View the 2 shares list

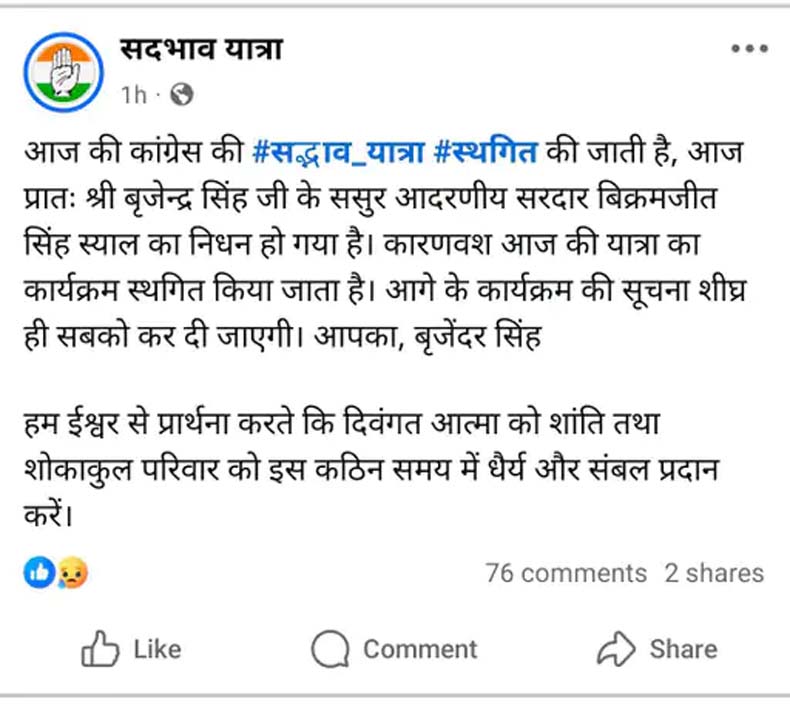(714, 573)
